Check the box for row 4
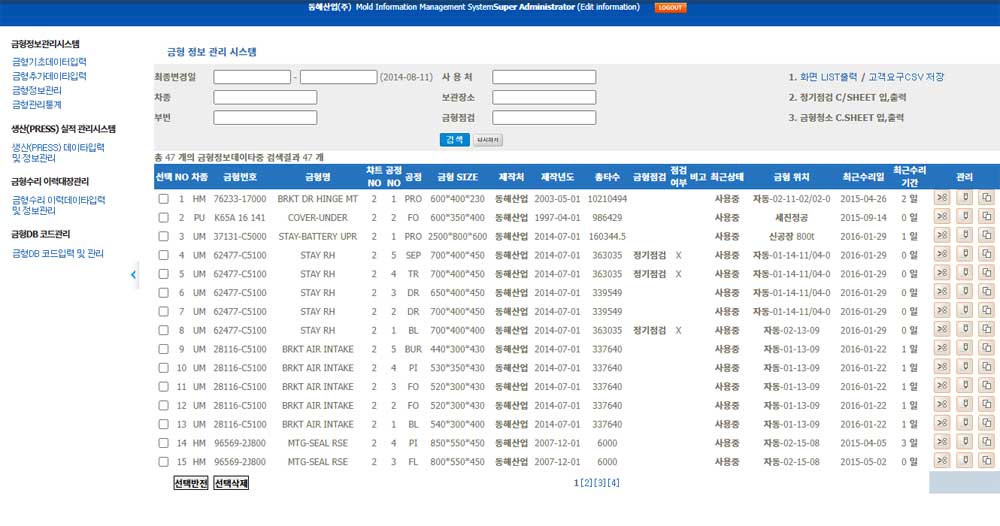The image size is (1000, 526). [x=164, y=255]
